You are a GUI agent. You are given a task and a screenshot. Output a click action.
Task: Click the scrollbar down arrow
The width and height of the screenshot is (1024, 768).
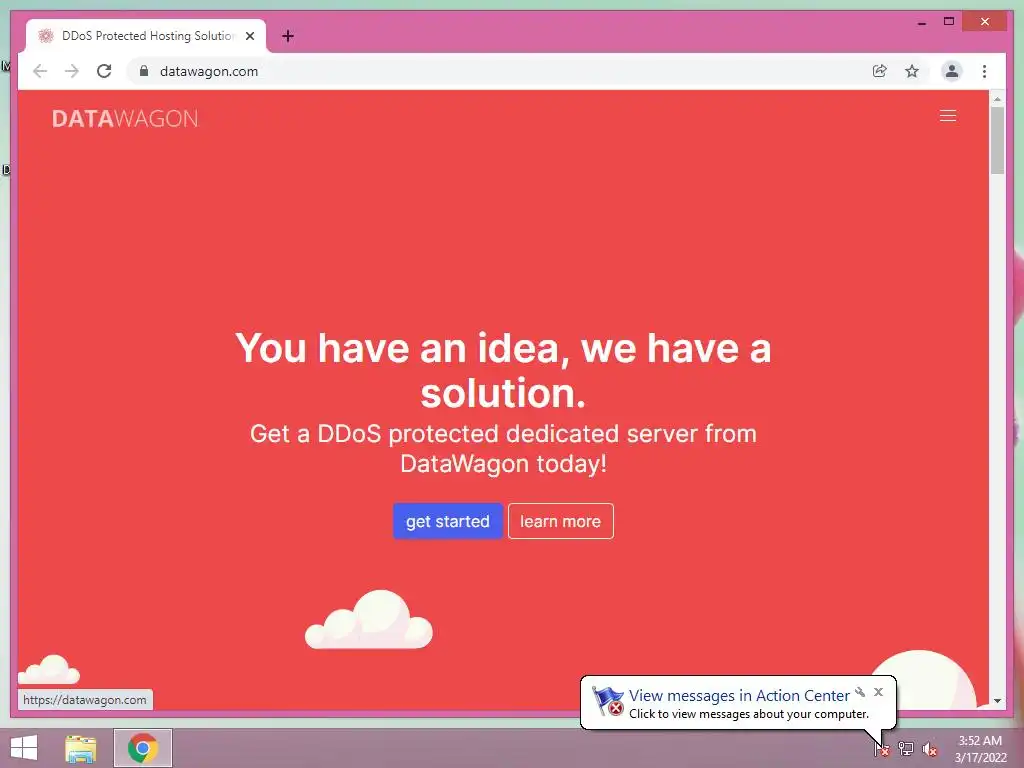pos(997,701)
